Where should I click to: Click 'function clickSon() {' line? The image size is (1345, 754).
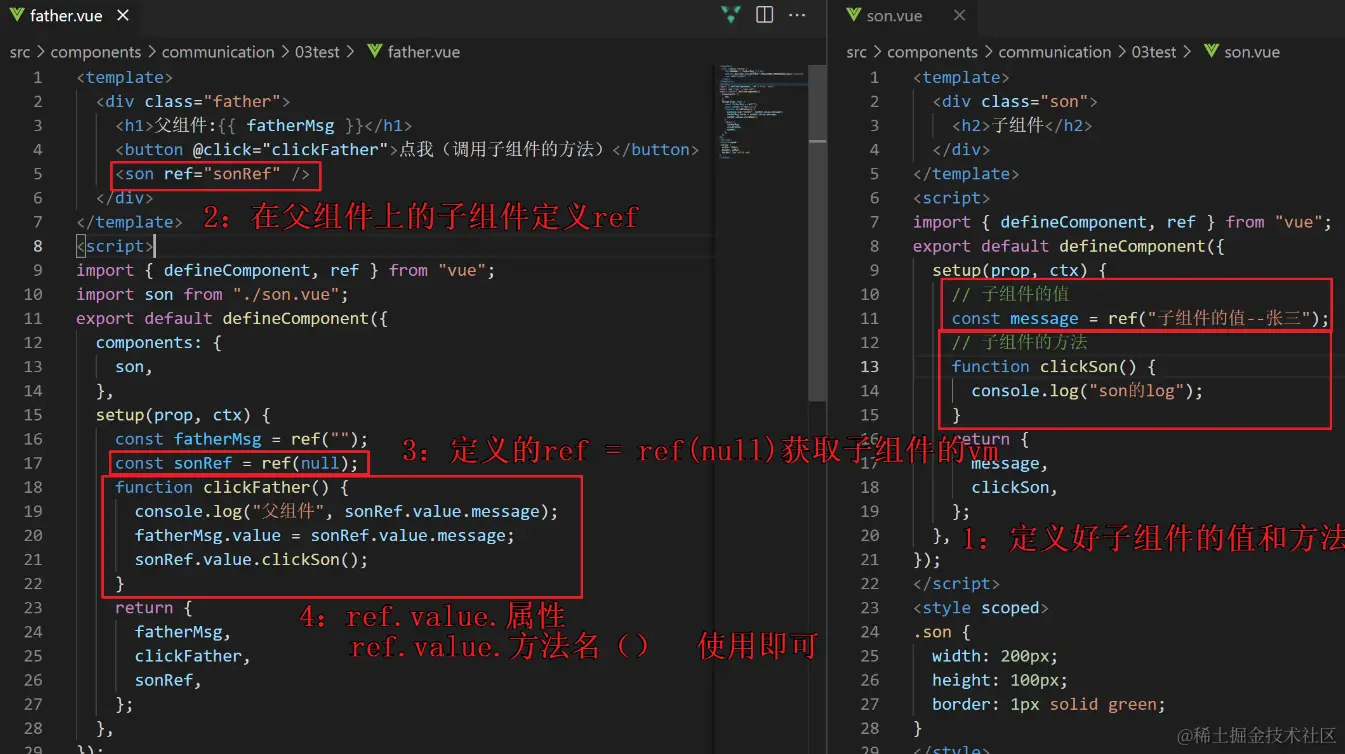(1054, 366)
